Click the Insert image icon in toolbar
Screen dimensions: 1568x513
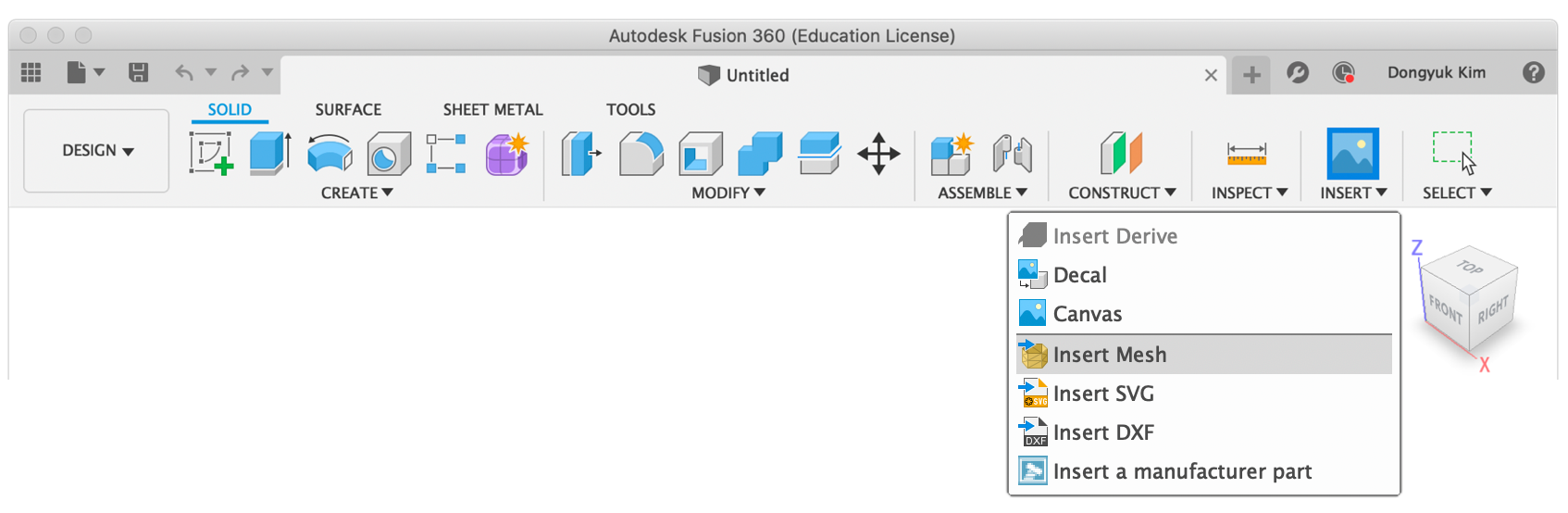click(1353, 153)
